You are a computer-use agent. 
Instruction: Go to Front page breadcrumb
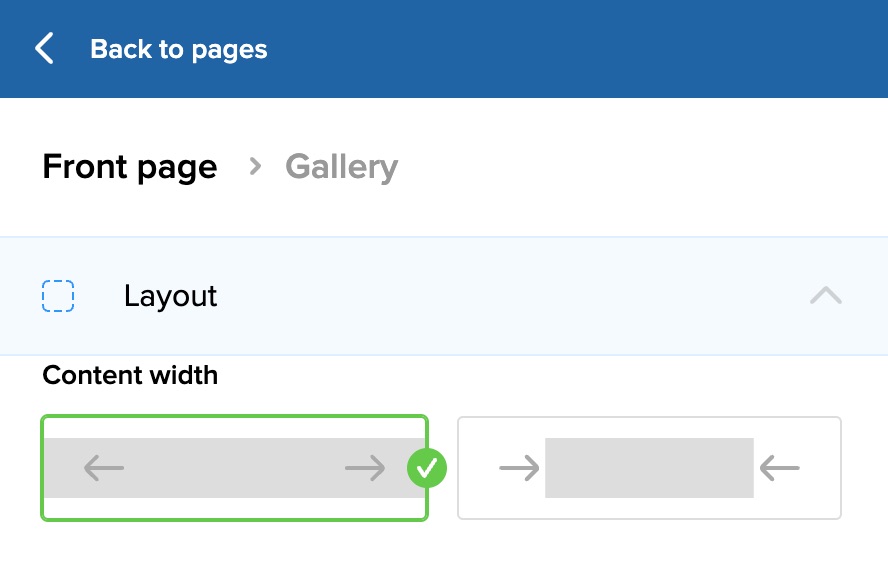click(130, 167)
